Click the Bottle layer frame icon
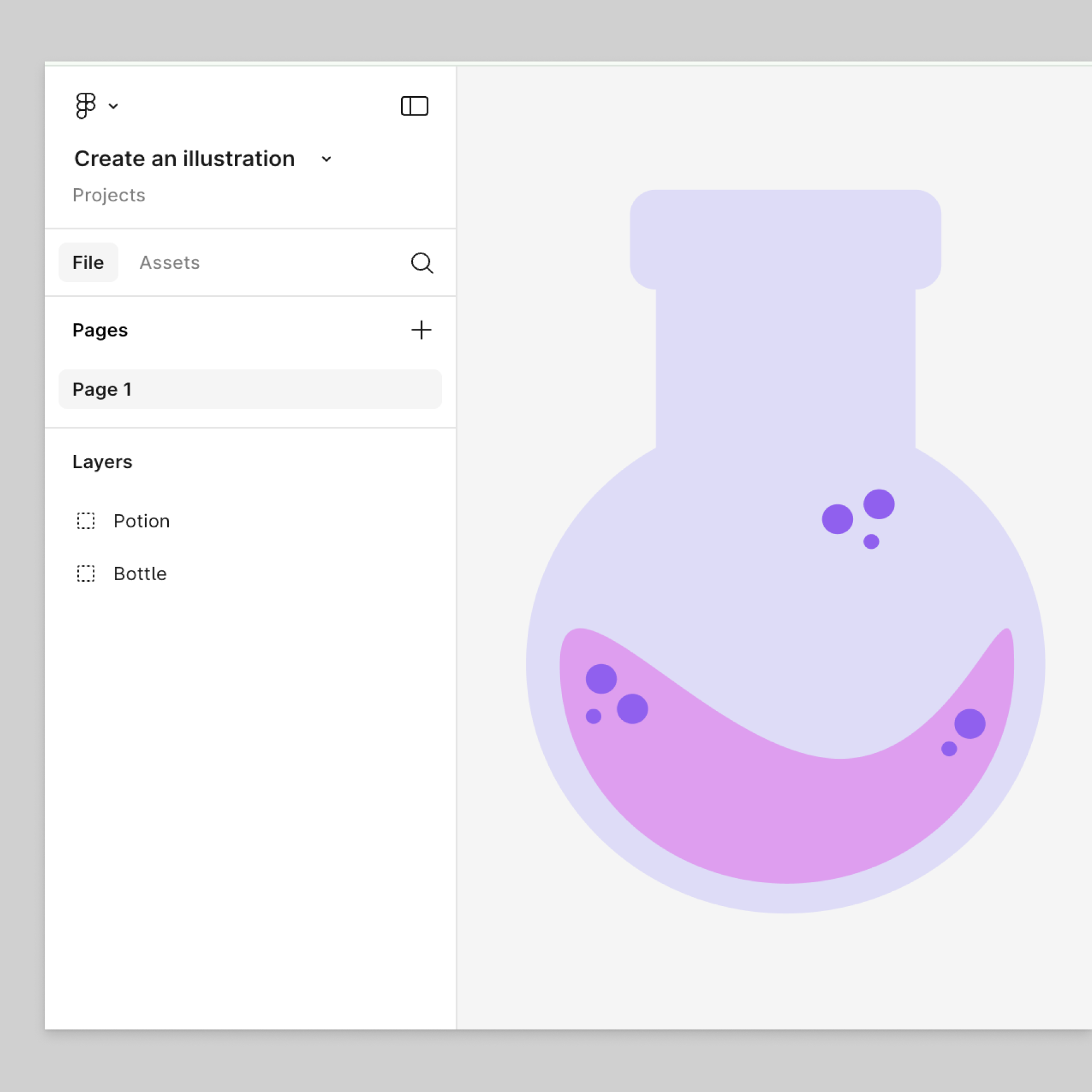The width and height of the screenshot is (1092, 1092). [x=86, y=573]
